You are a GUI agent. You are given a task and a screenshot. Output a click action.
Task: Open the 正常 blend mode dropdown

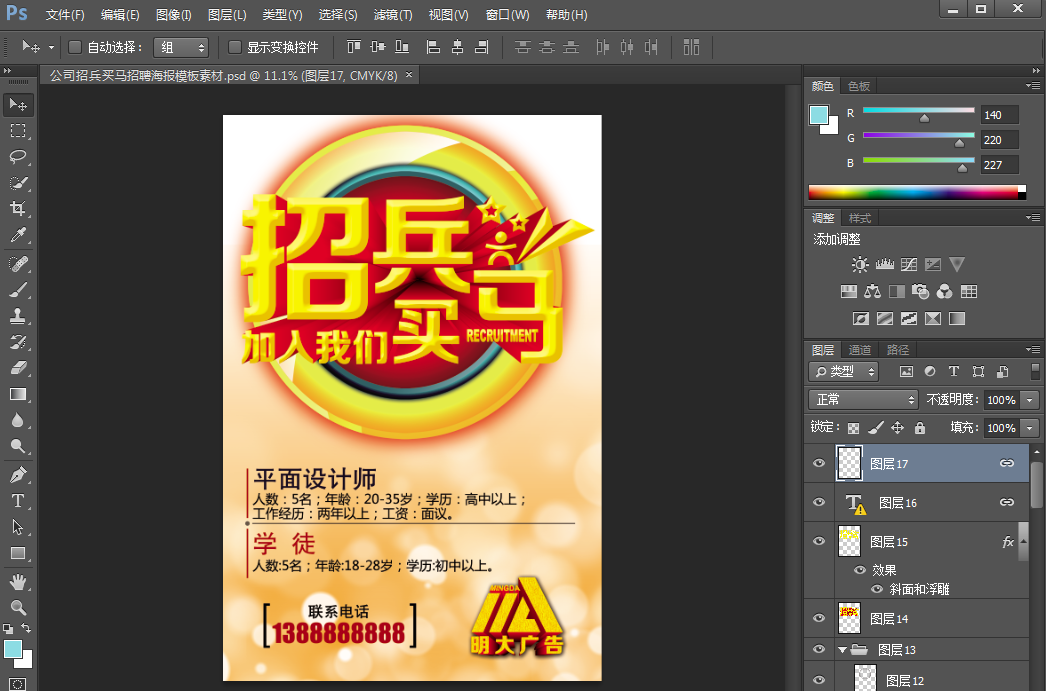click(x=863, y=400)
